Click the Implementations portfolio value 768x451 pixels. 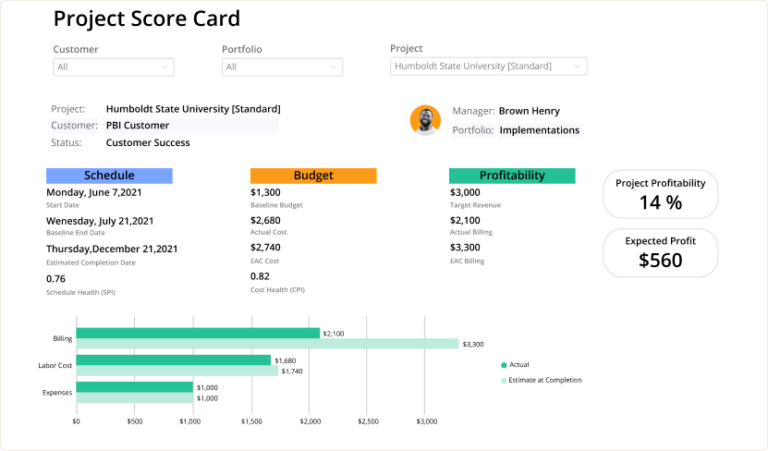[x=539, y=130]
